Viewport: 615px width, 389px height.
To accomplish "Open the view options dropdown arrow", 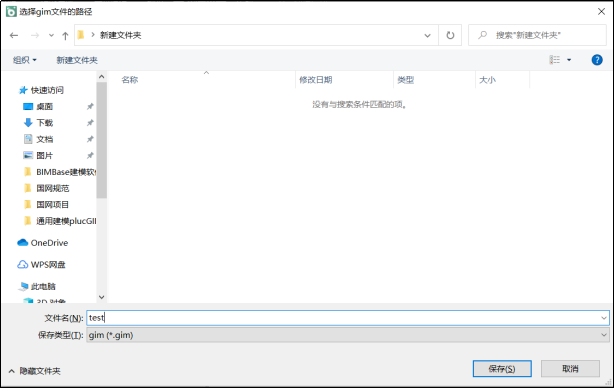I will 569,60.
